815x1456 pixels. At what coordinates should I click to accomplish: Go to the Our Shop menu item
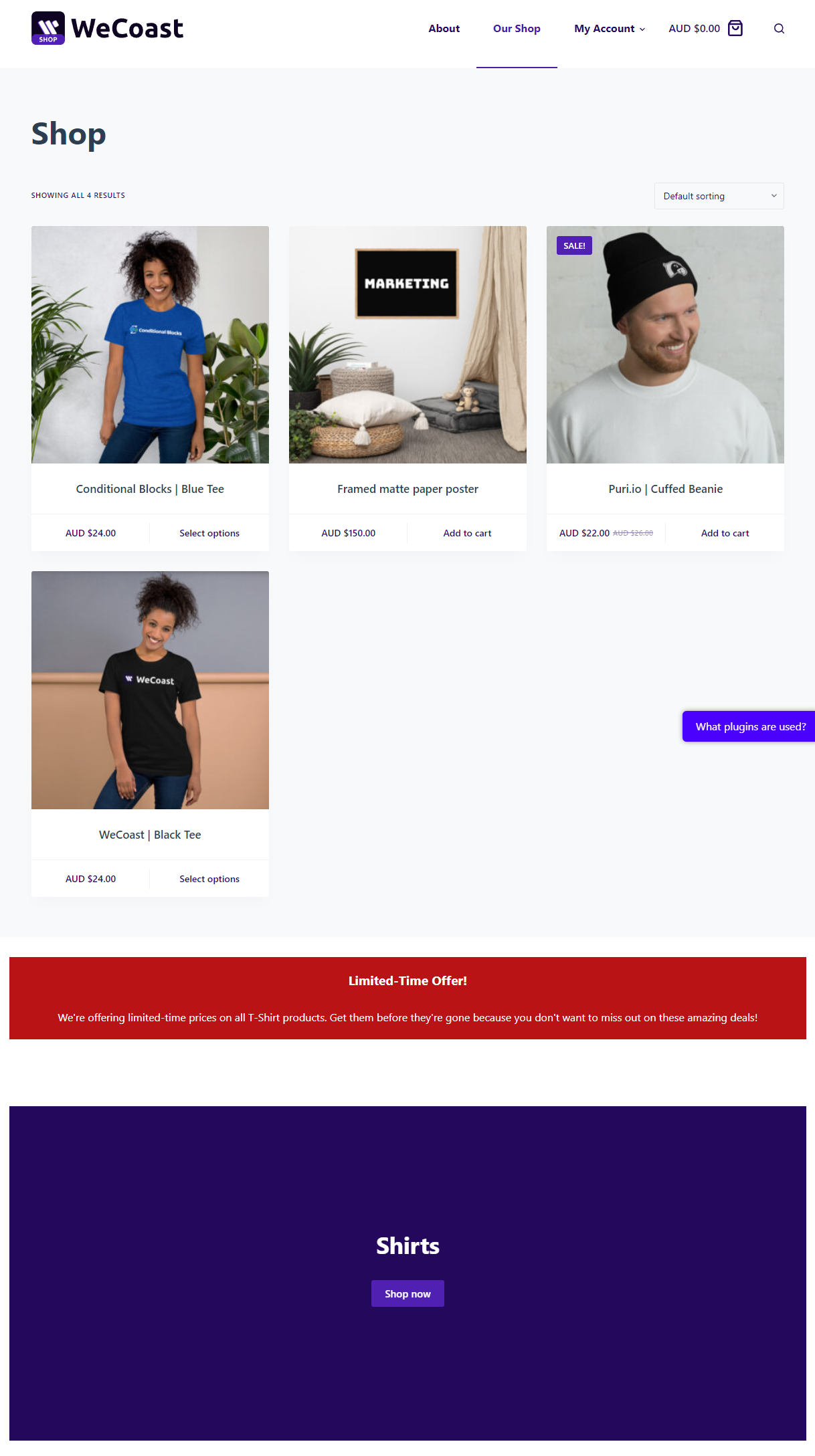(x=517, y=28)
